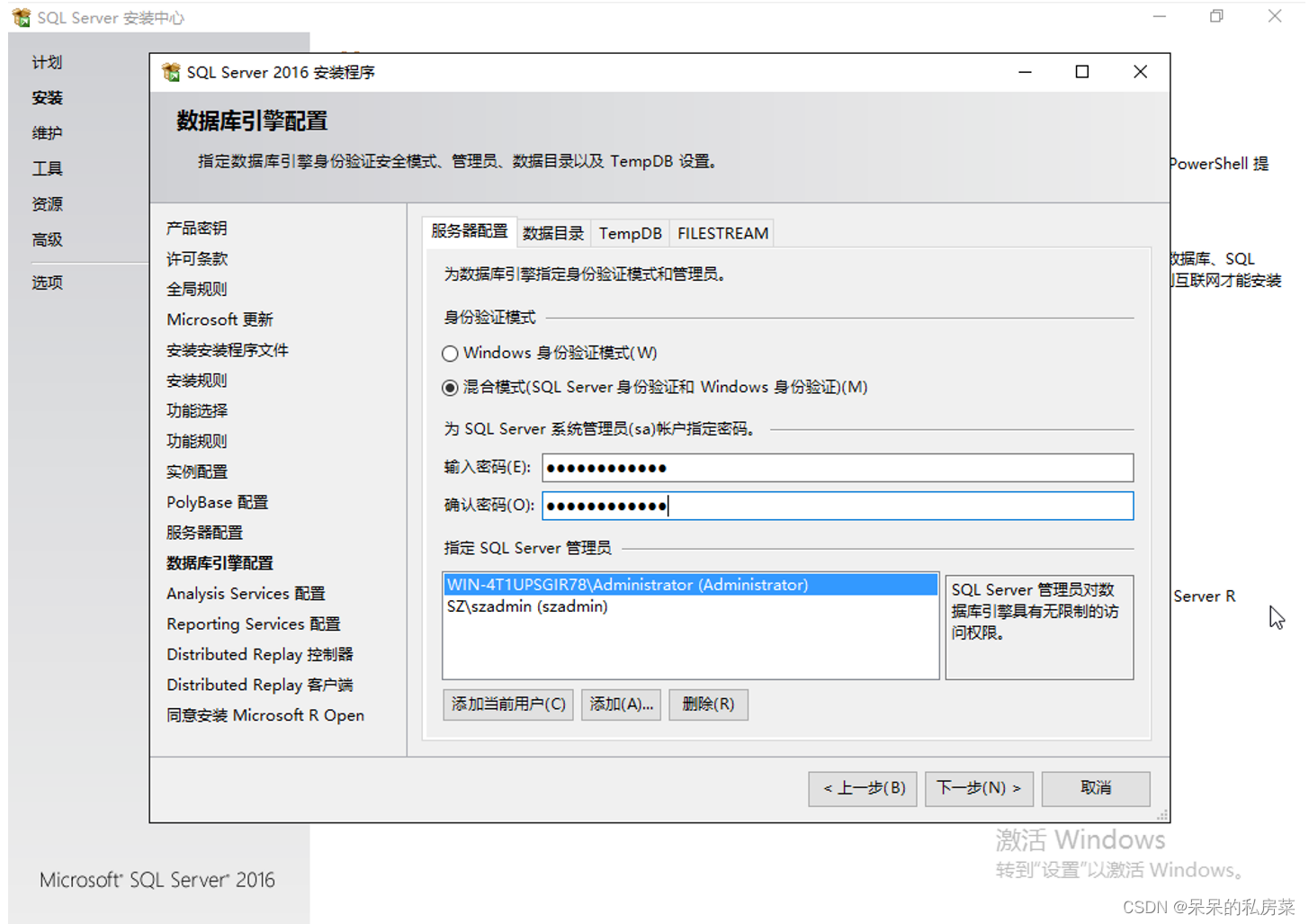Open 资源 in Installation Center sidebar
The image size is (1309, 924).
click(47, 204)
